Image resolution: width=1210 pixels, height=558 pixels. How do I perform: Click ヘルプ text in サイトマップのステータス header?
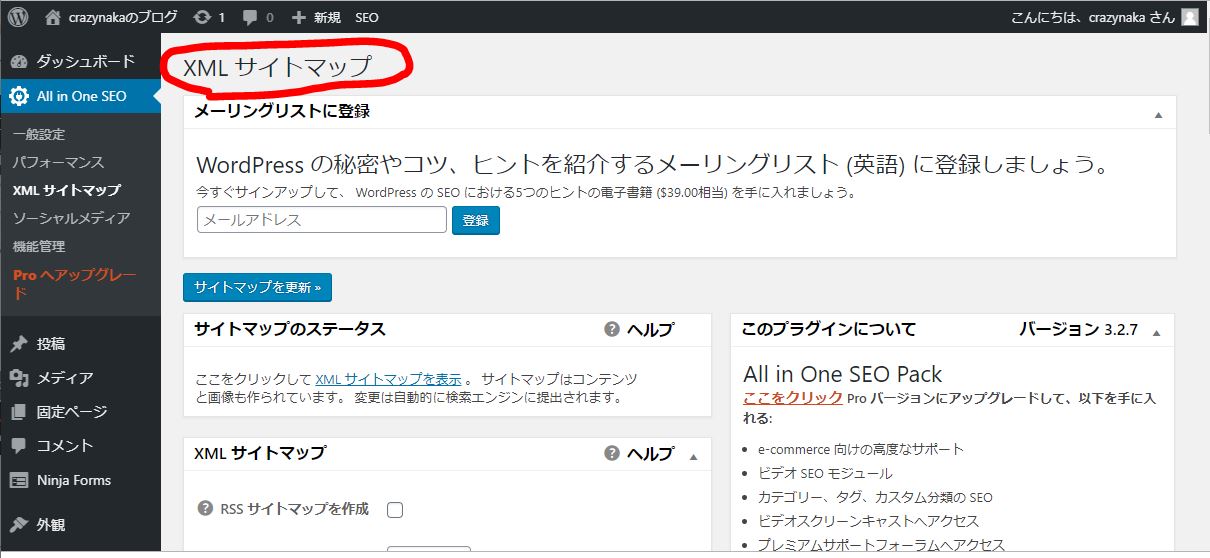point(650,329)
